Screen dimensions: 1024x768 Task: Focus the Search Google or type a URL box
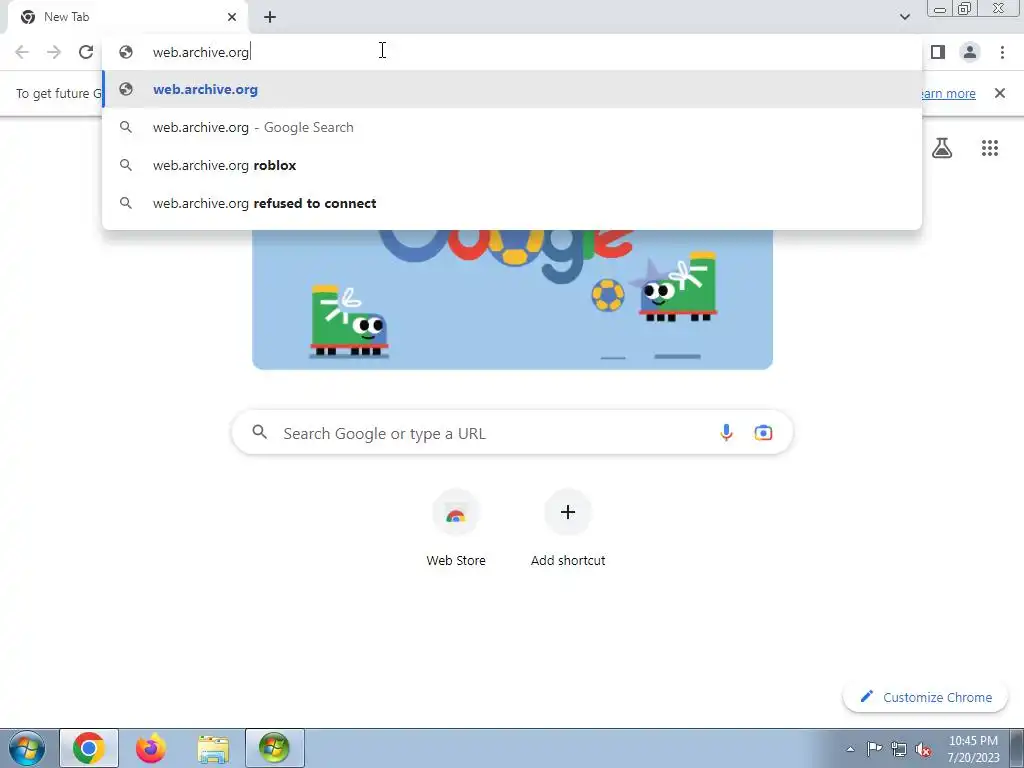pos(513,432)
